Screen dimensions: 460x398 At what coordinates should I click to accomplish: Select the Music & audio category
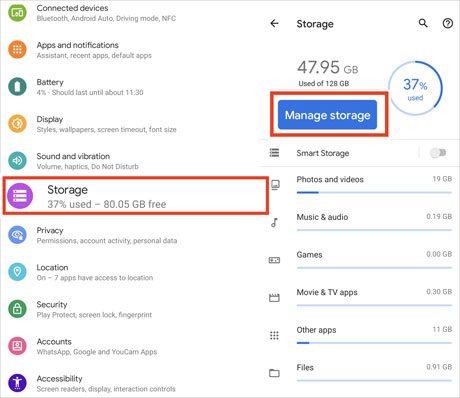(360, 222)
